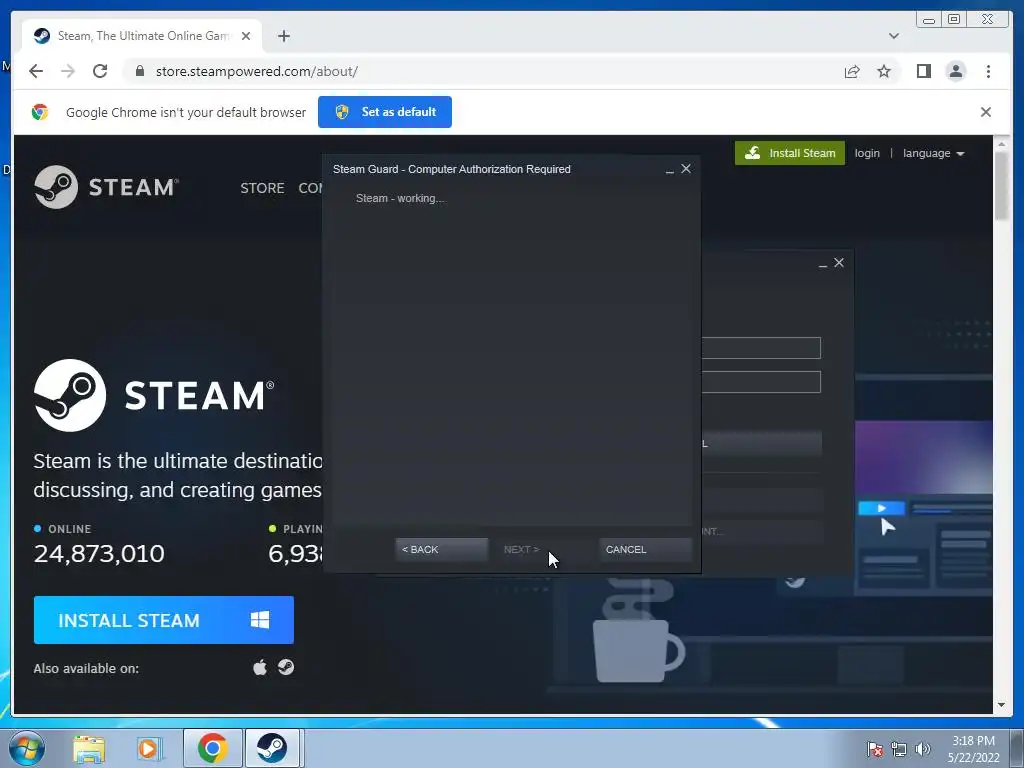
Task: Open the Chrome profile avatar menu
Action: pos(955,71)
